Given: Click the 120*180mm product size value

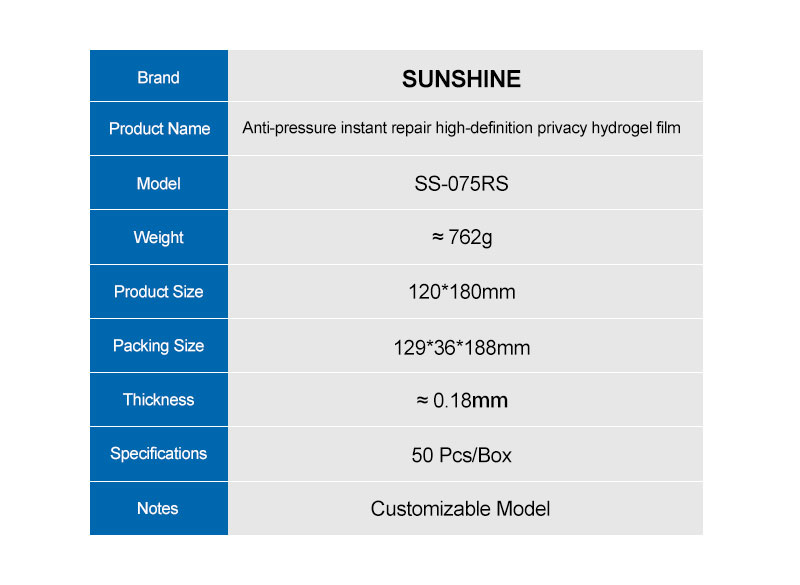Looking at the screenshot, I should pyautogui.click(x=461, y=292).
